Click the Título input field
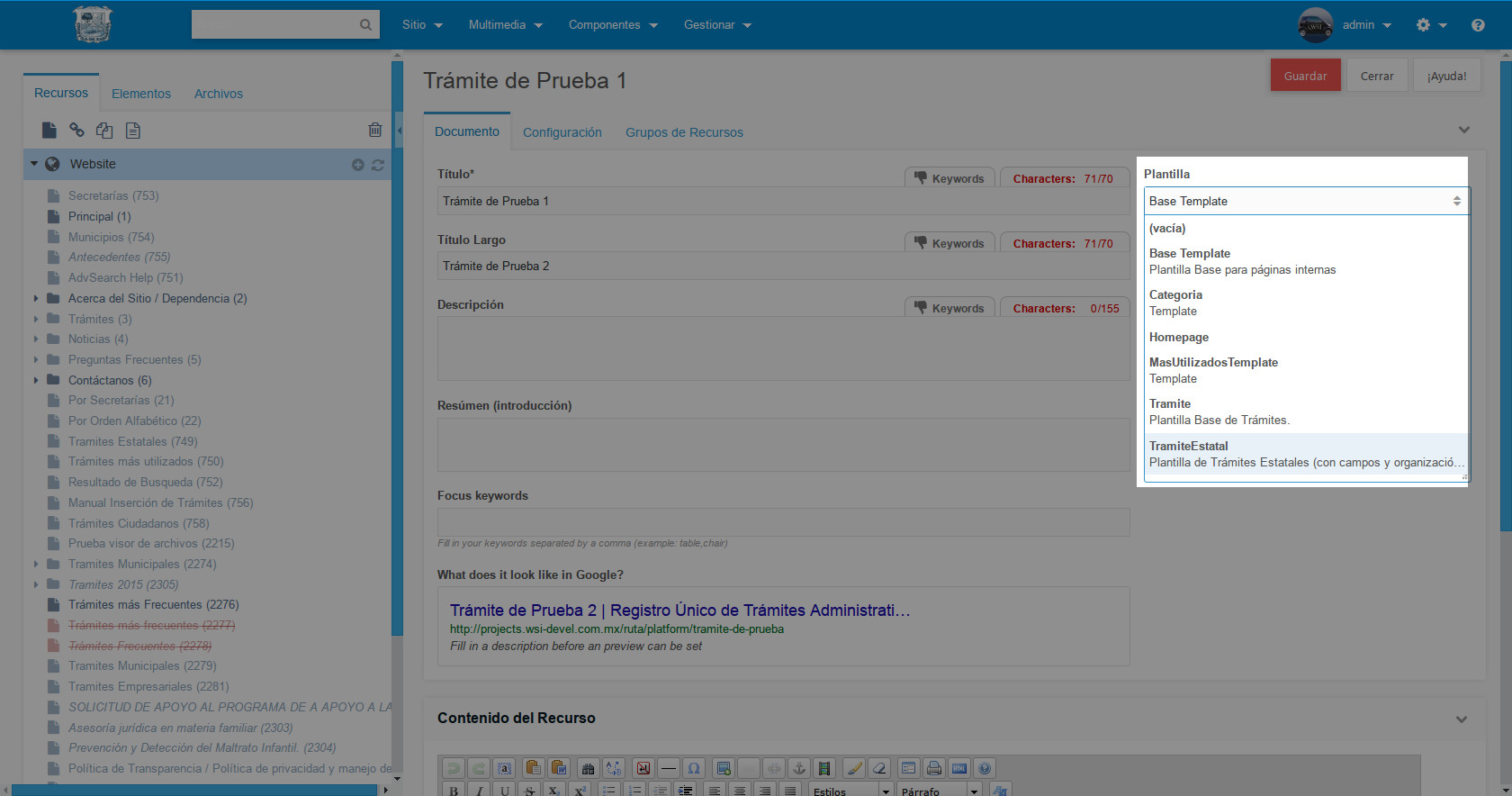 (783, 201)
